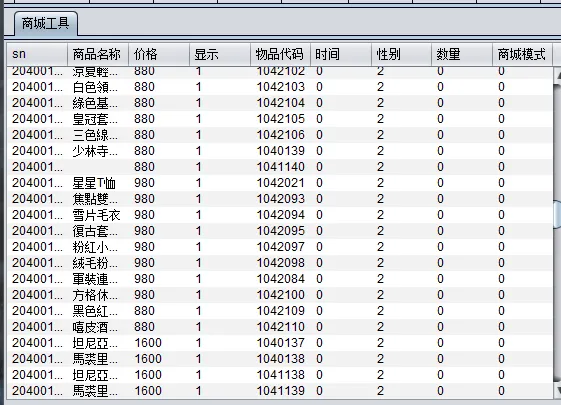Sort by the 价格 column header

(x=159, y=54)
